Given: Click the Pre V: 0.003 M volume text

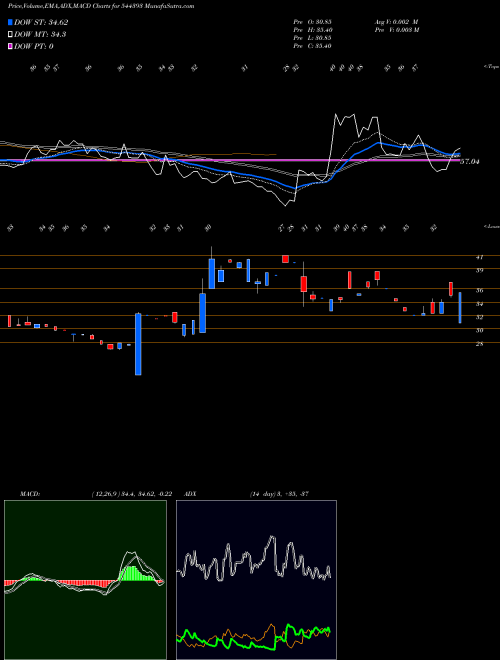Looking at the screenshot, I should pos(397,30).
